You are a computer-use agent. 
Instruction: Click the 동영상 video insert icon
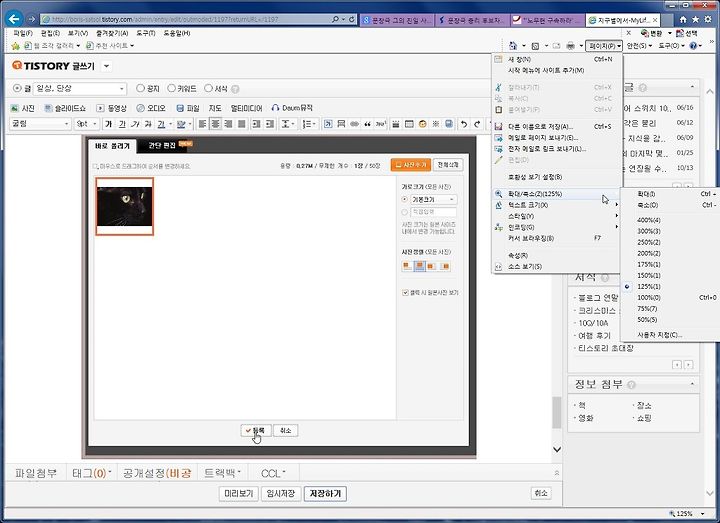point(100,108)
